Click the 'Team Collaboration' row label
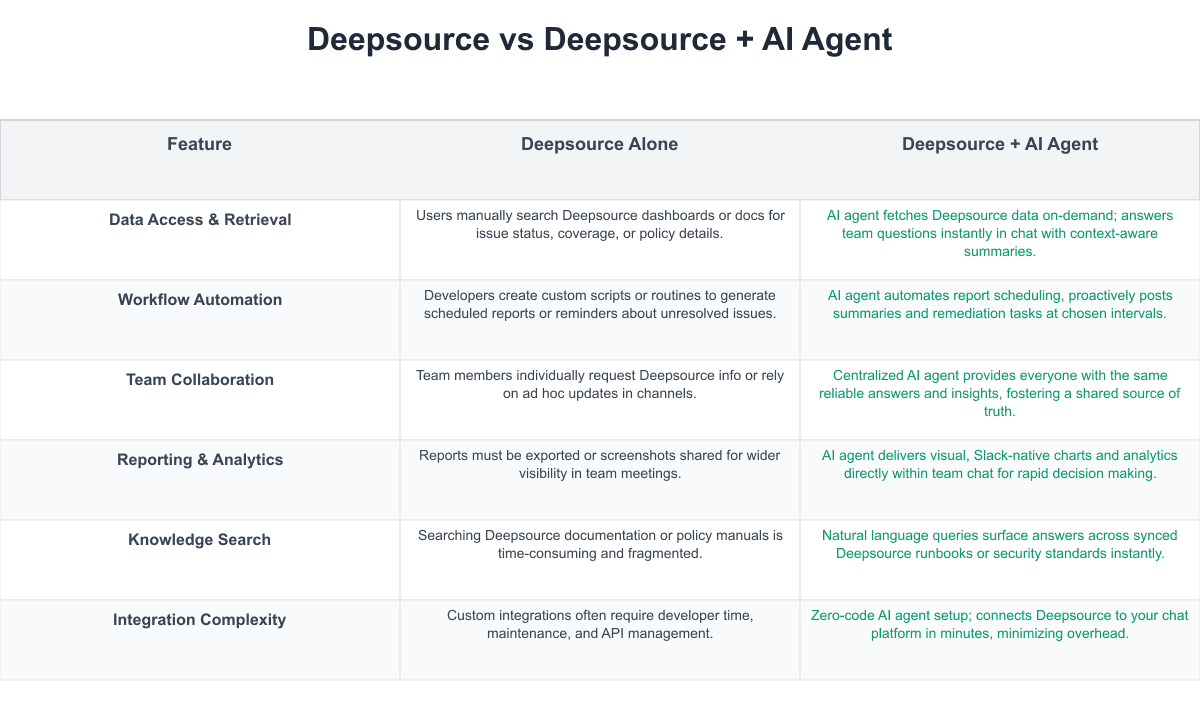The width and height of the screenshot is (1200, 720). point(200,379)
